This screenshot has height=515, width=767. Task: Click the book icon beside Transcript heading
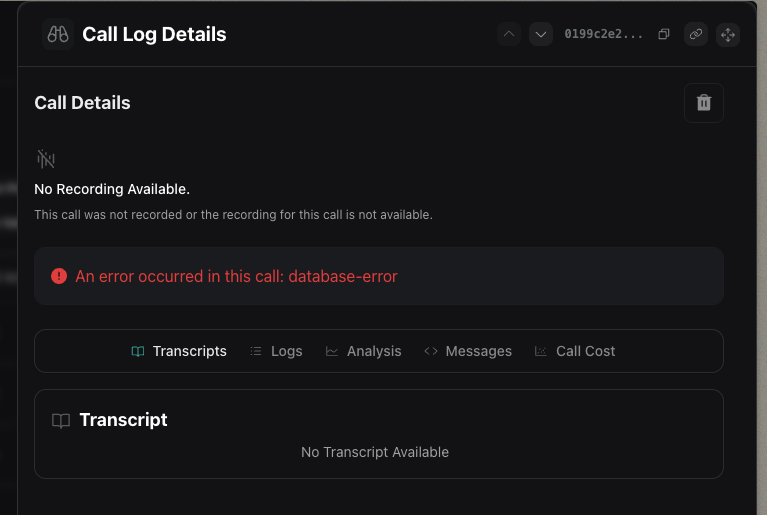[61, 421]
